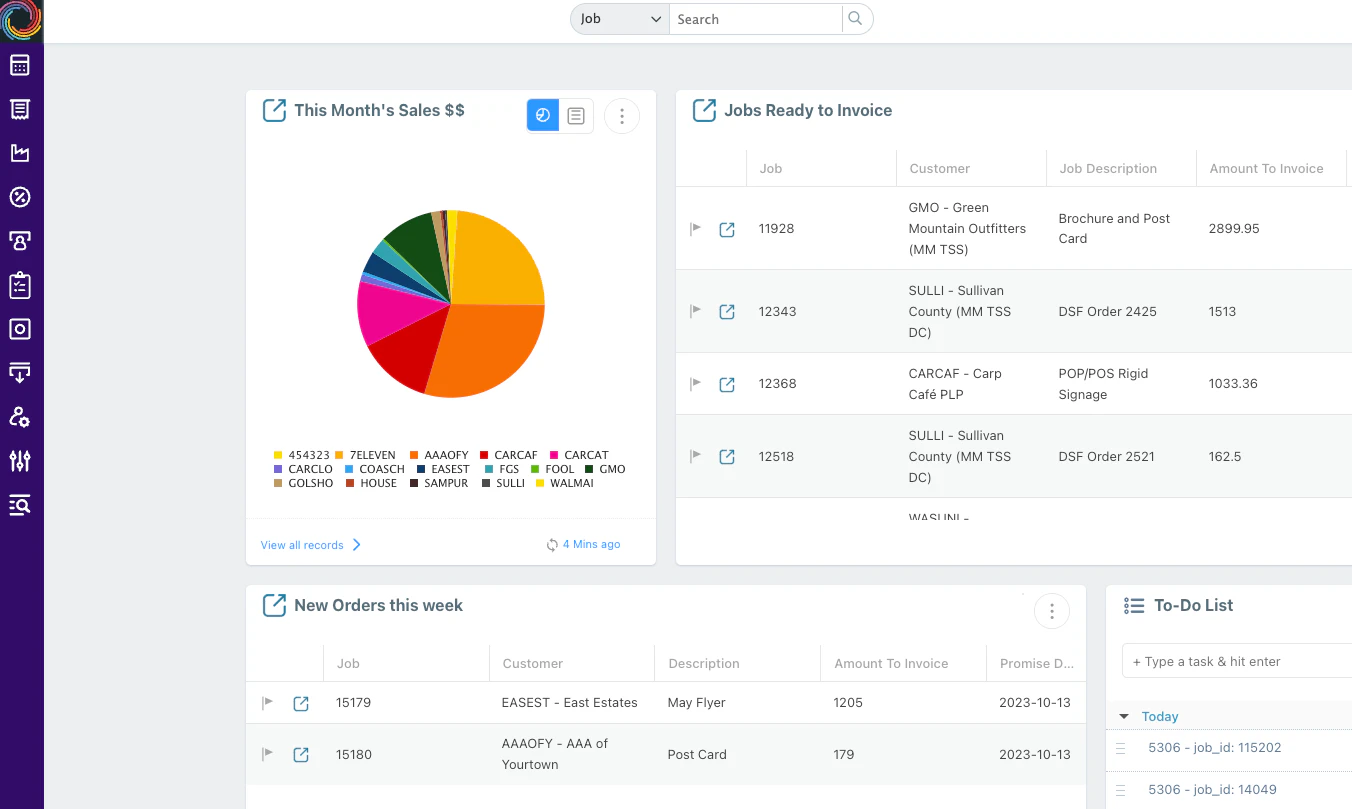The width and height of the screenshot is (1352, 809).
Task: Flag job 15179 in New Orders this week
Action: coord(267,703)
